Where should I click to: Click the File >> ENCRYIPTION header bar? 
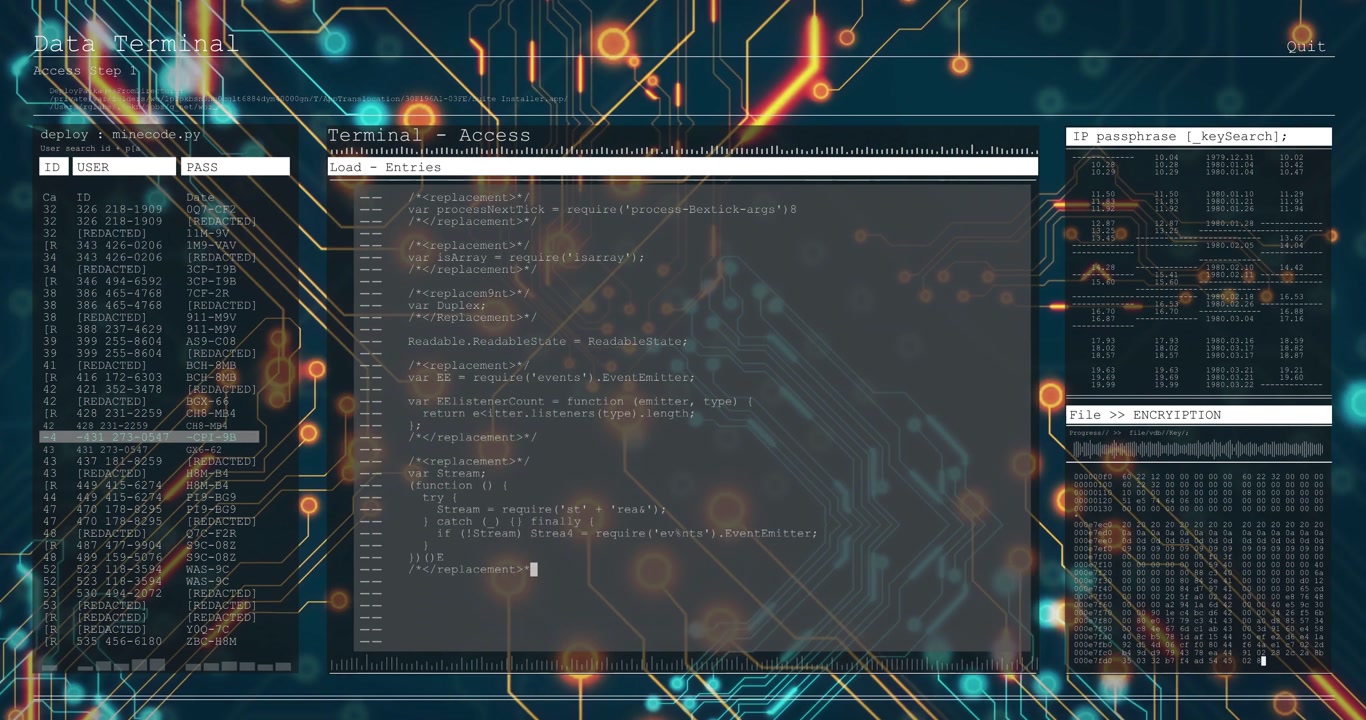click(1199, 415)
